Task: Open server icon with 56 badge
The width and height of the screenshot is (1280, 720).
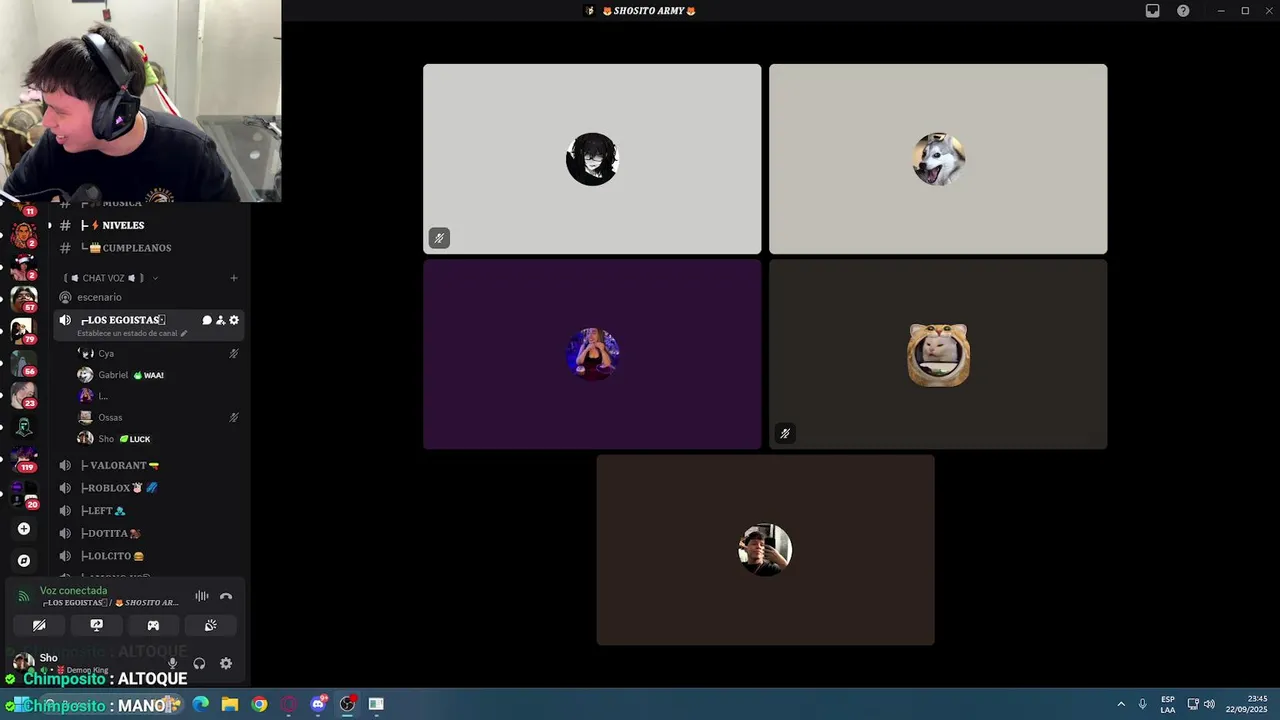Action: click(24, 362)
